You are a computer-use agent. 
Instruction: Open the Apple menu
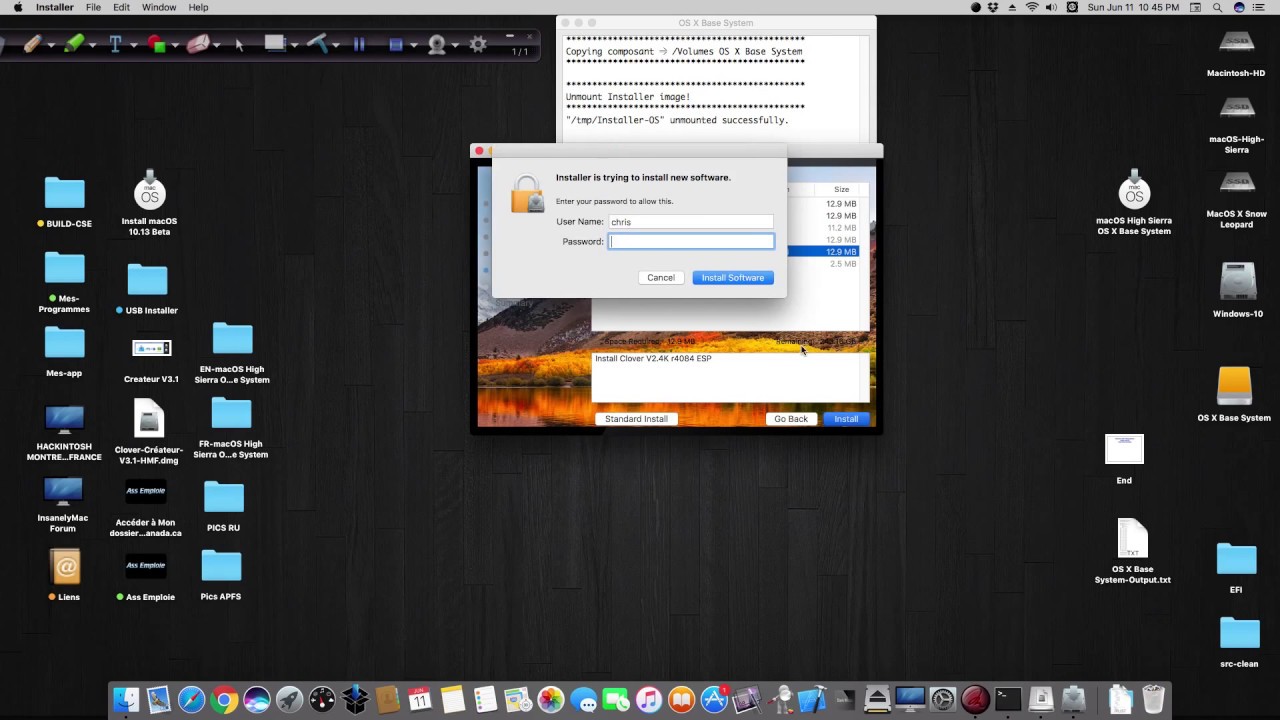coord(18,7)
